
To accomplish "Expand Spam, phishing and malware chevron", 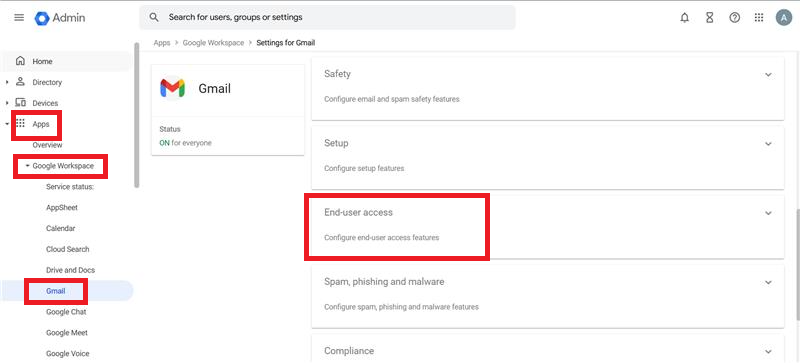I will [x=768, y=282].
